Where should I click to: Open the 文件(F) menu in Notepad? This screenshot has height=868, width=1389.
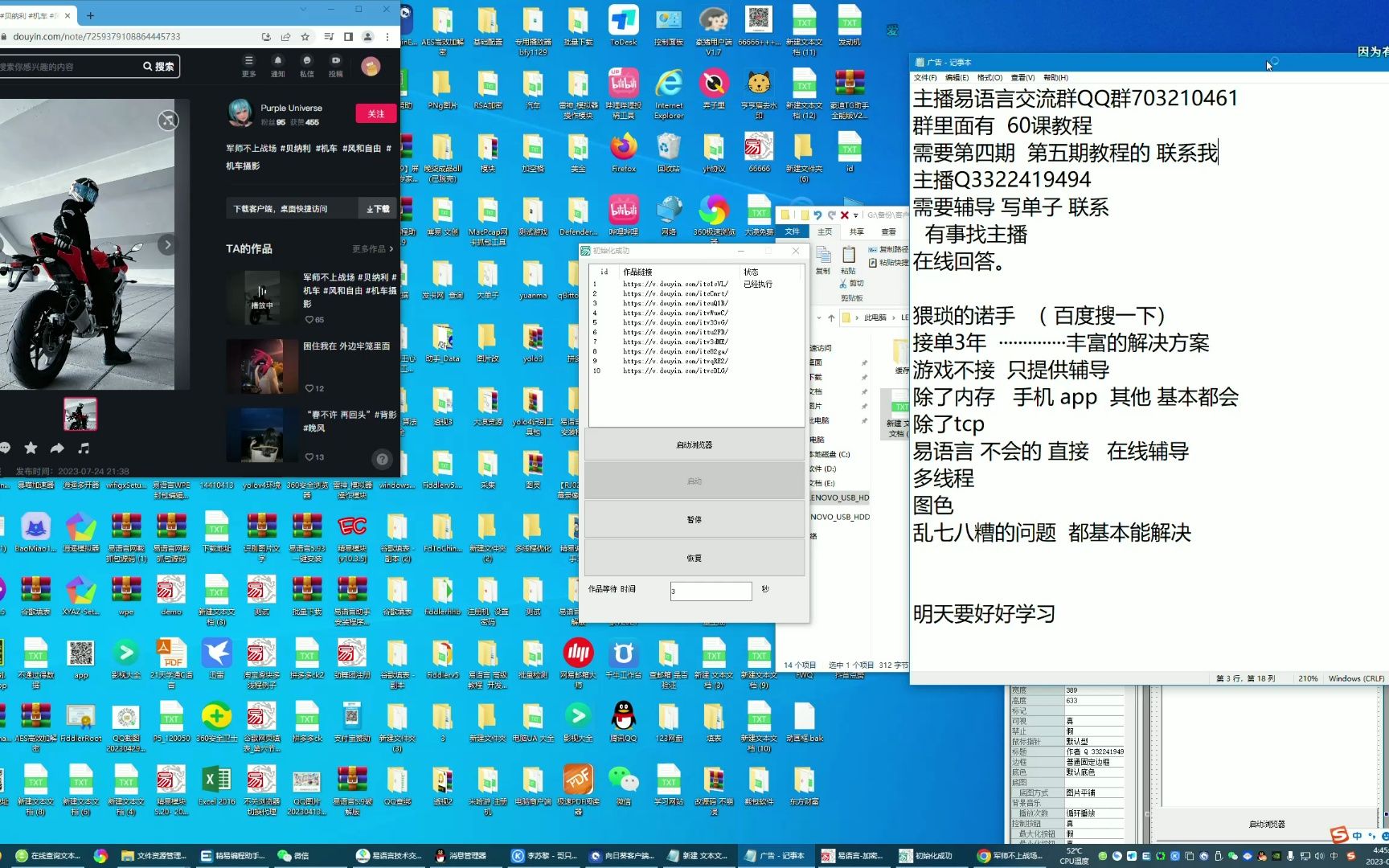[x=925, y=78]
